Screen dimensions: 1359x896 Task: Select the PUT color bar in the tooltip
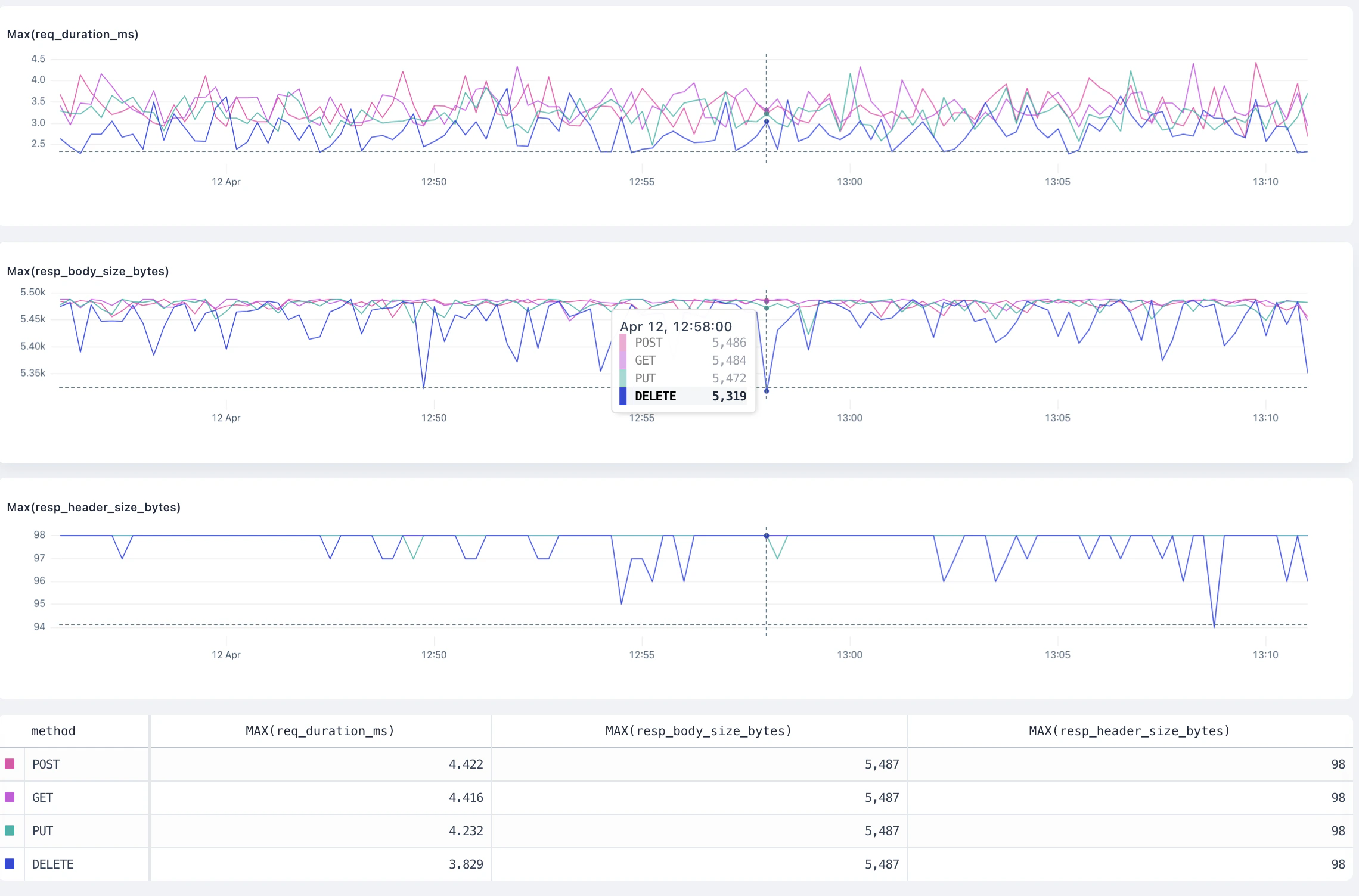(x=623, y=378)
